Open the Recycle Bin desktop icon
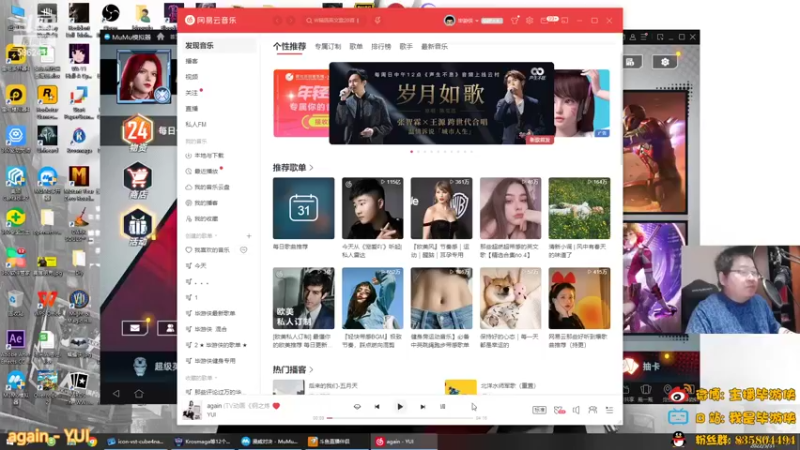The width and height of the screenshot is (800, 450). click(x=15, y=304)
